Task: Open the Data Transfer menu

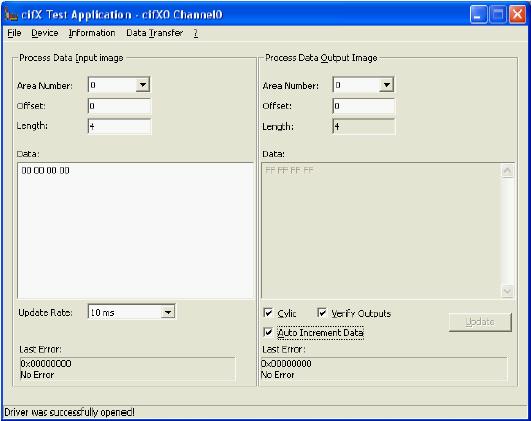Action: click(154, 33)
